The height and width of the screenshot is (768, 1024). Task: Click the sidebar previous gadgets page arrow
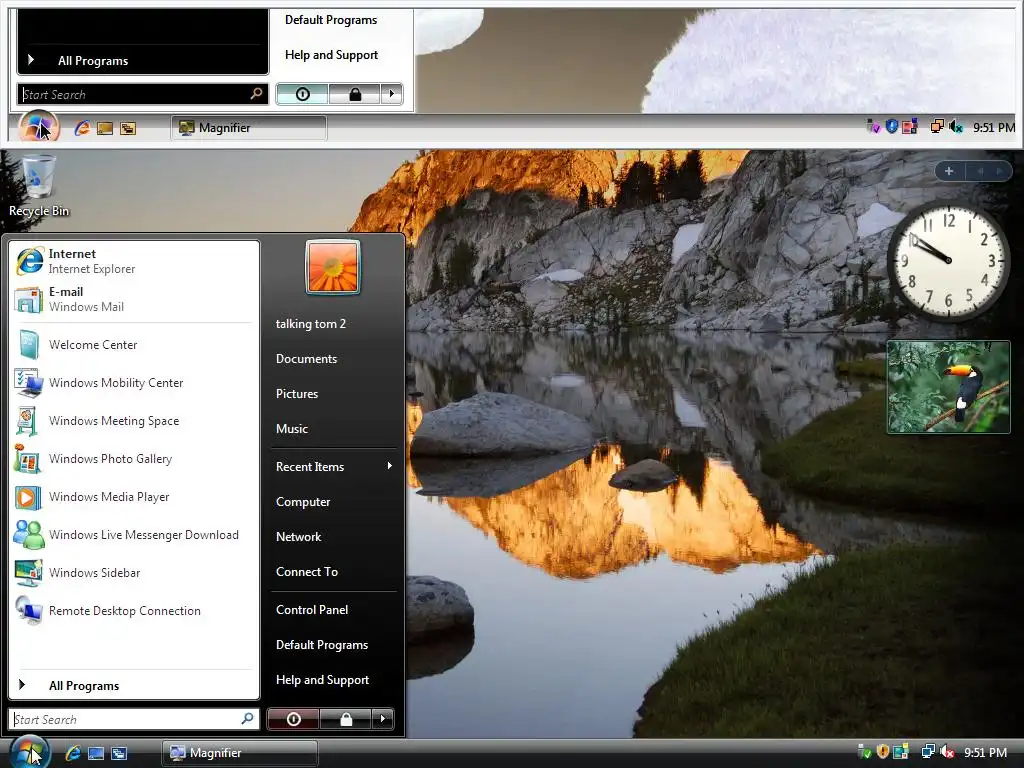click(x=980, y=171)
